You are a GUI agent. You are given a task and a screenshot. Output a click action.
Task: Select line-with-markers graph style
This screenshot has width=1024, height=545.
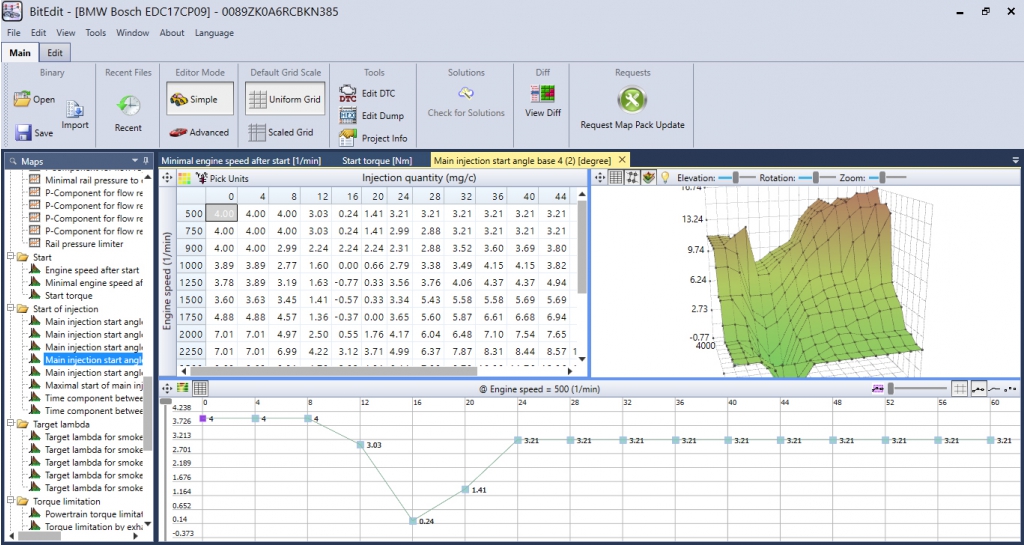pyautogui.click(x=978, y=388)
